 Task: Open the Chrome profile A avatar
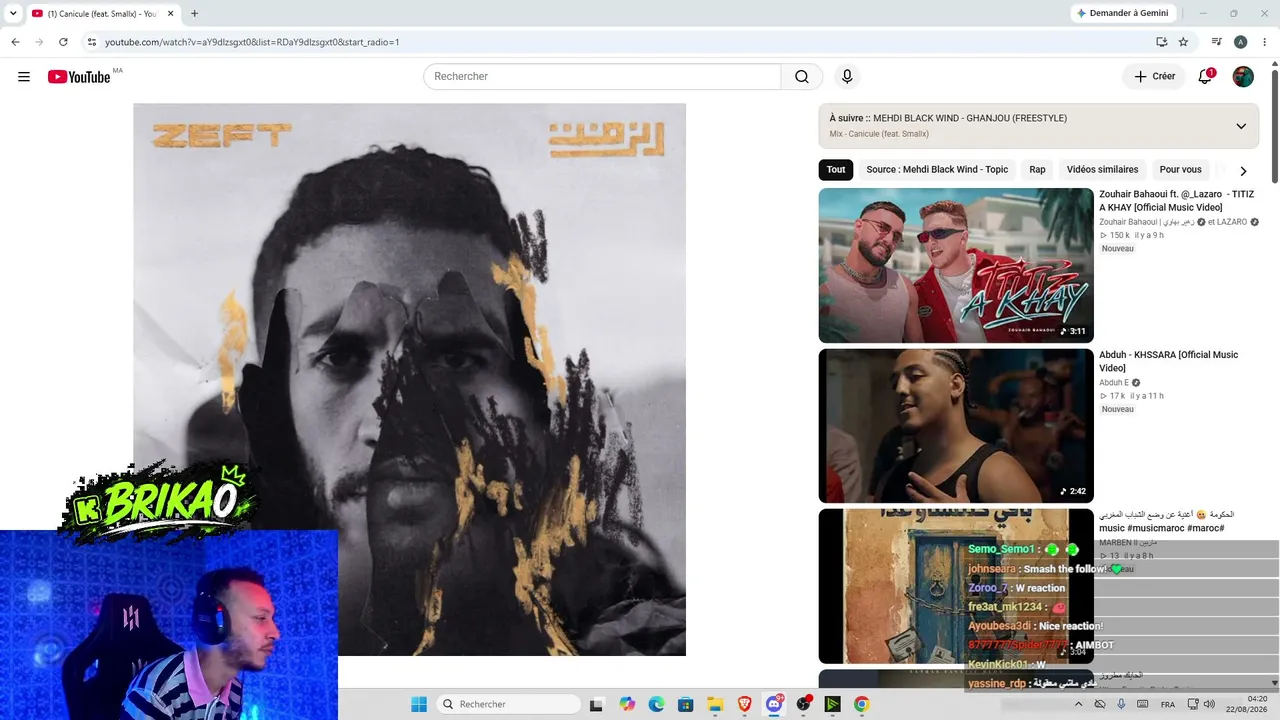1240,42
